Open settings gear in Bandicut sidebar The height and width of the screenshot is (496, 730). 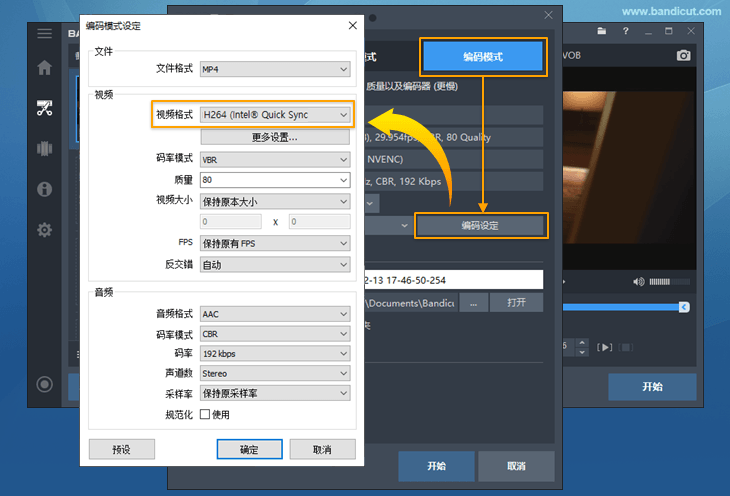45,230
